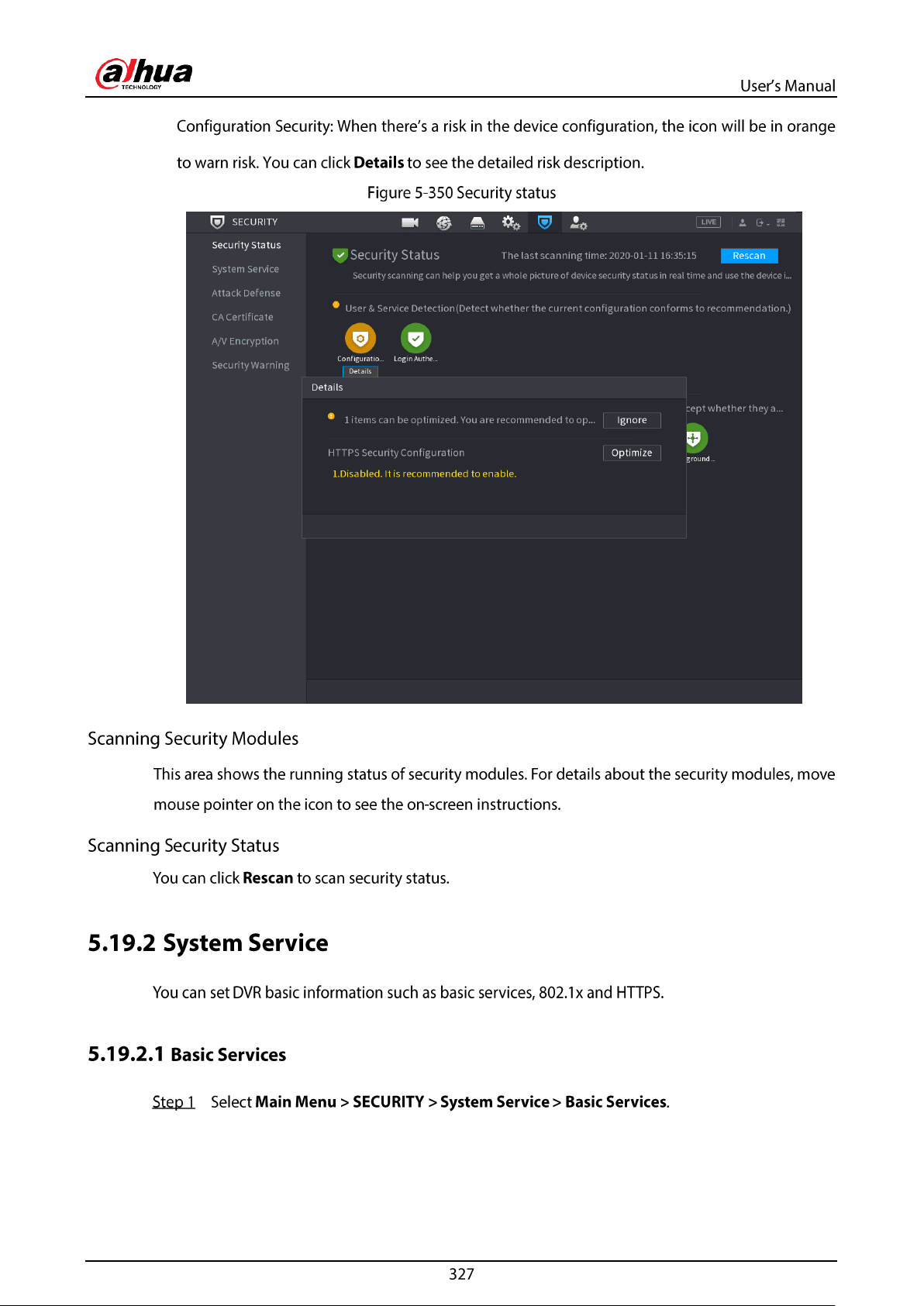The width and height of the screenshot is (924, 1306).
Task: Click the green check shield beside Security Status heading
Action: pyautogui.click(x=340, y=255)
